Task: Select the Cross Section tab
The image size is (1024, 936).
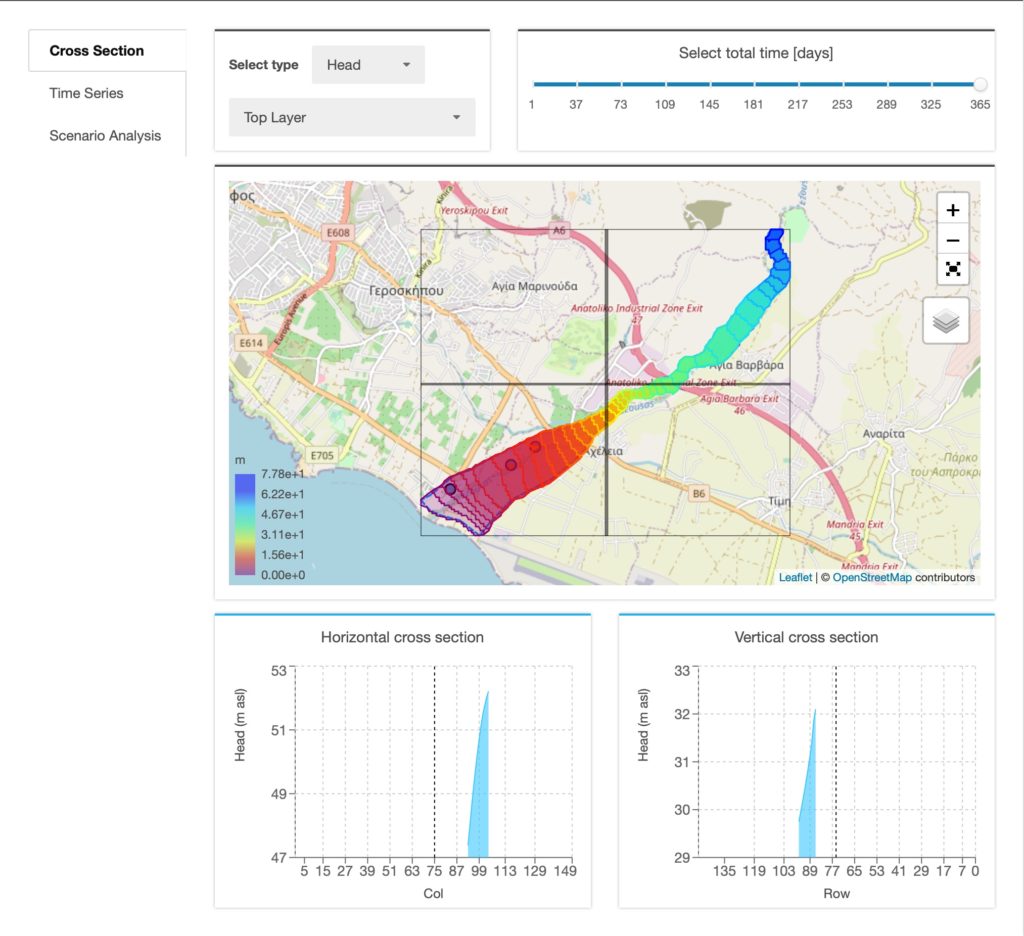Action: [97, 51]
